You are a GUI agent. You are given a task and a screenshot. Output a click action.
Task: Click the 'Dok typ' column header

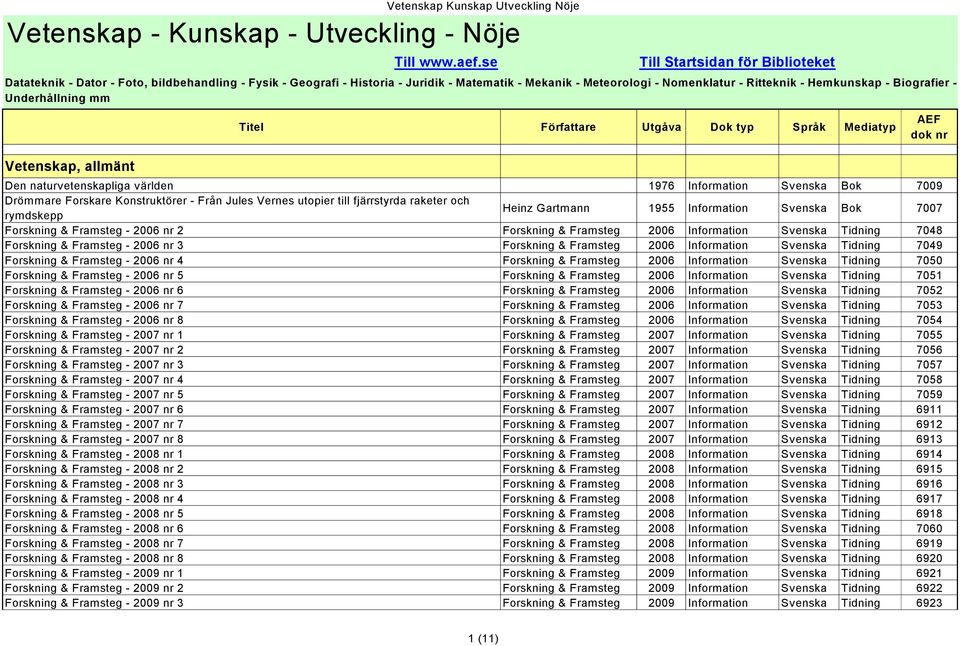point(732,127)
